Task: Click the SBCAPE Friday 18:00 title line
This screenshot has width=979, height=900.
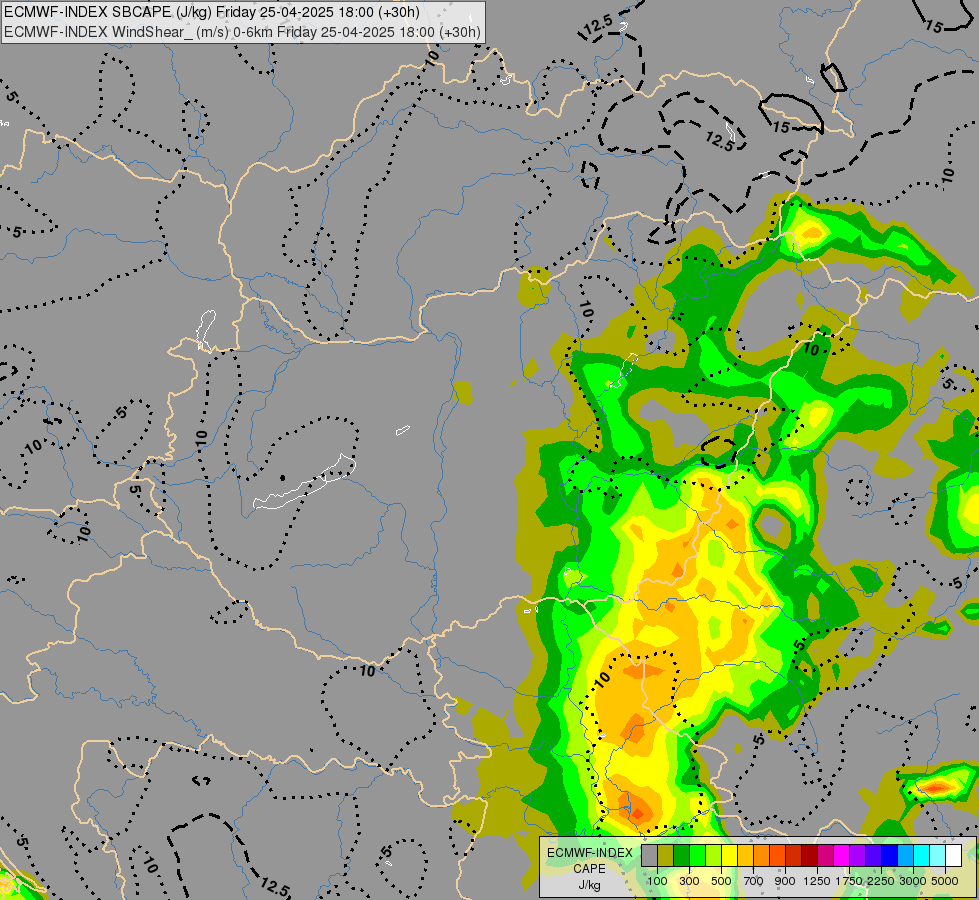Action: (212, 12)
